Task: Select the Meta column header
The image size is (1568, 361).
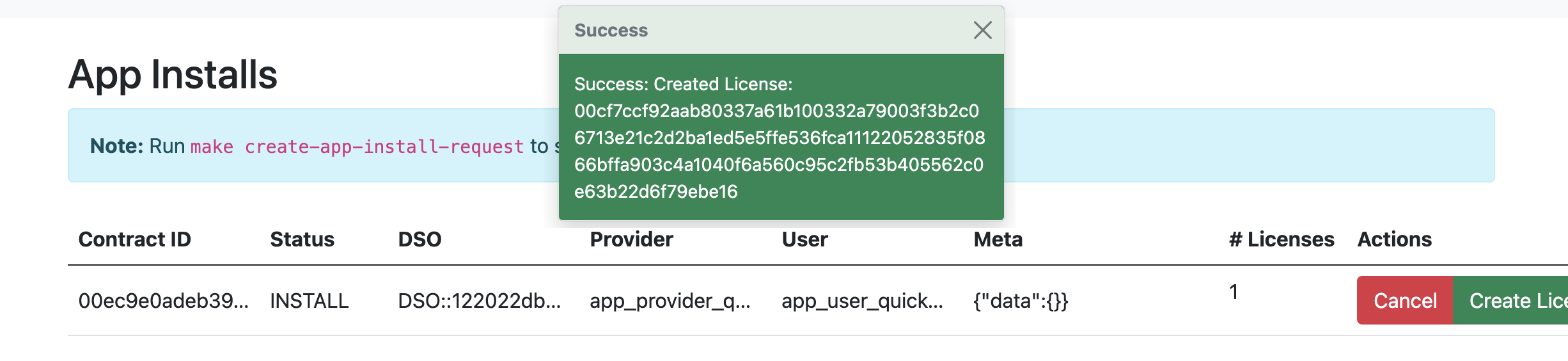Action: click(998, 239)
